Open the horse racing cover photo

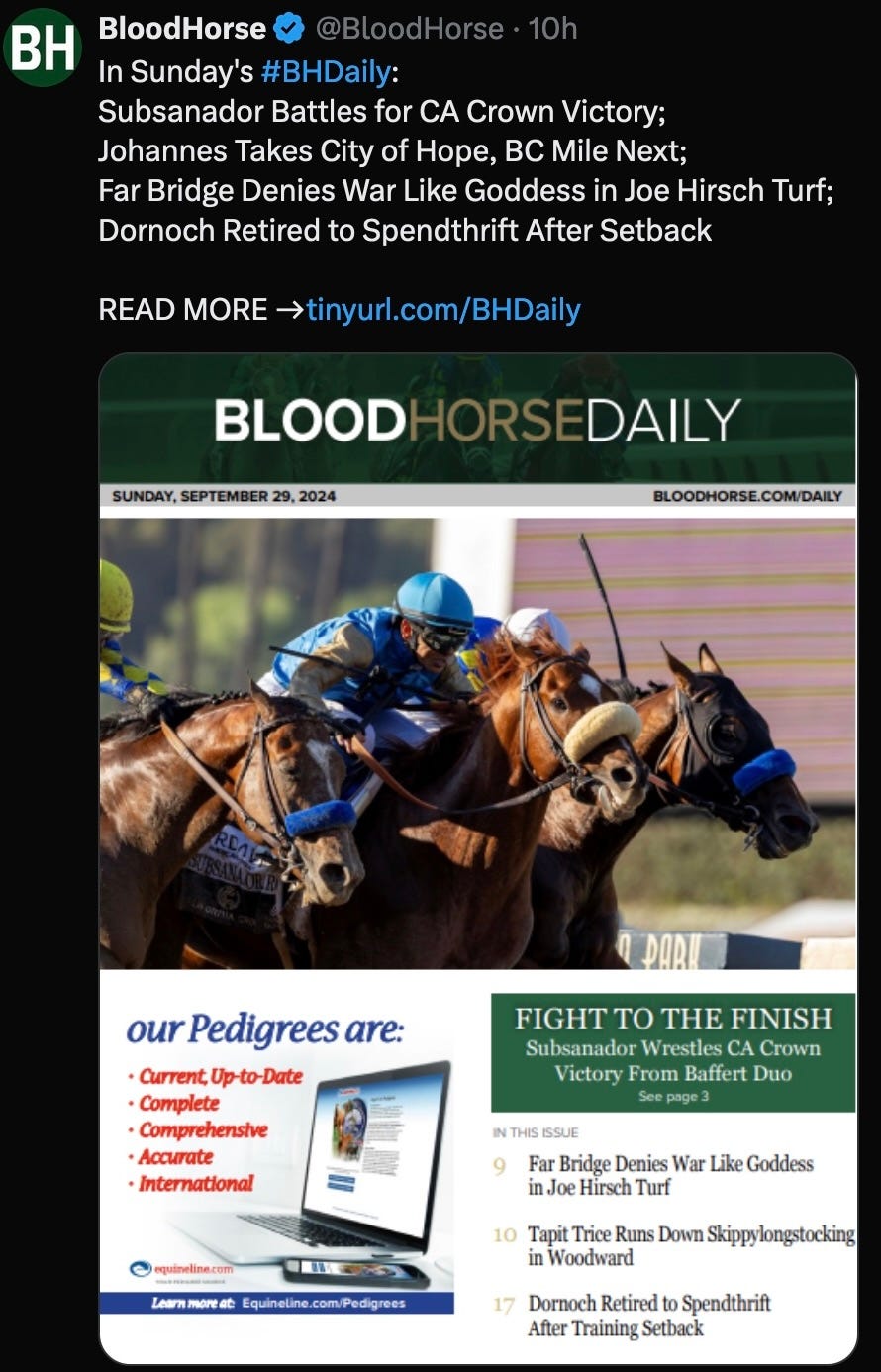click(x=478, y=743)
